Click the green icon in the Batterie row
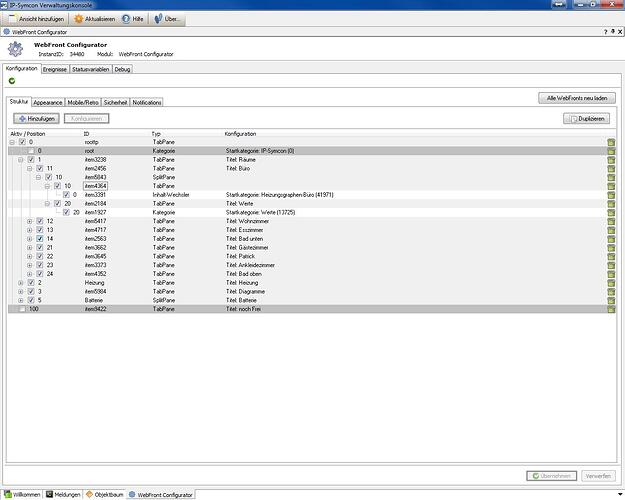Viewport: 625px width, 500px height. point(611,300)
